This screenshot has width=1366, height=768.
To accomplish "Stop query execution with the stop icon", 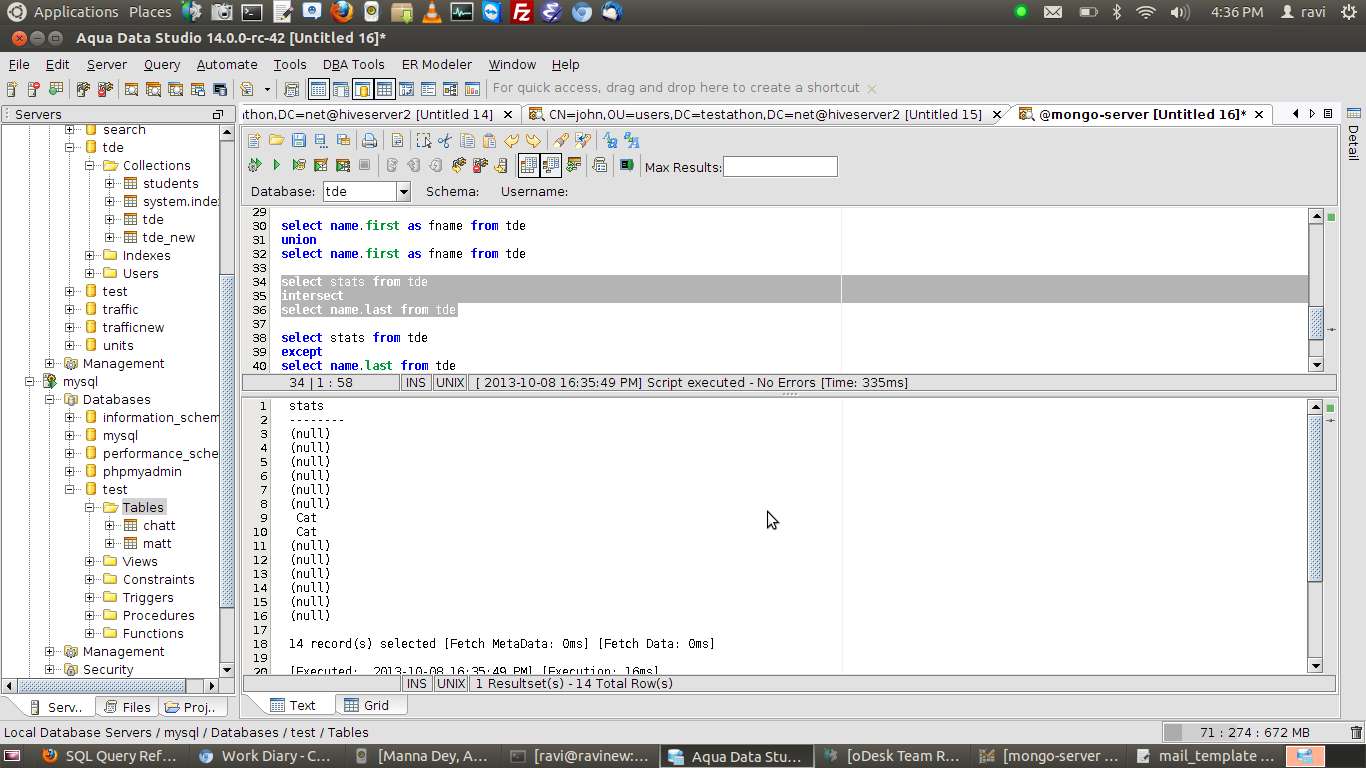I will (364, 165).
